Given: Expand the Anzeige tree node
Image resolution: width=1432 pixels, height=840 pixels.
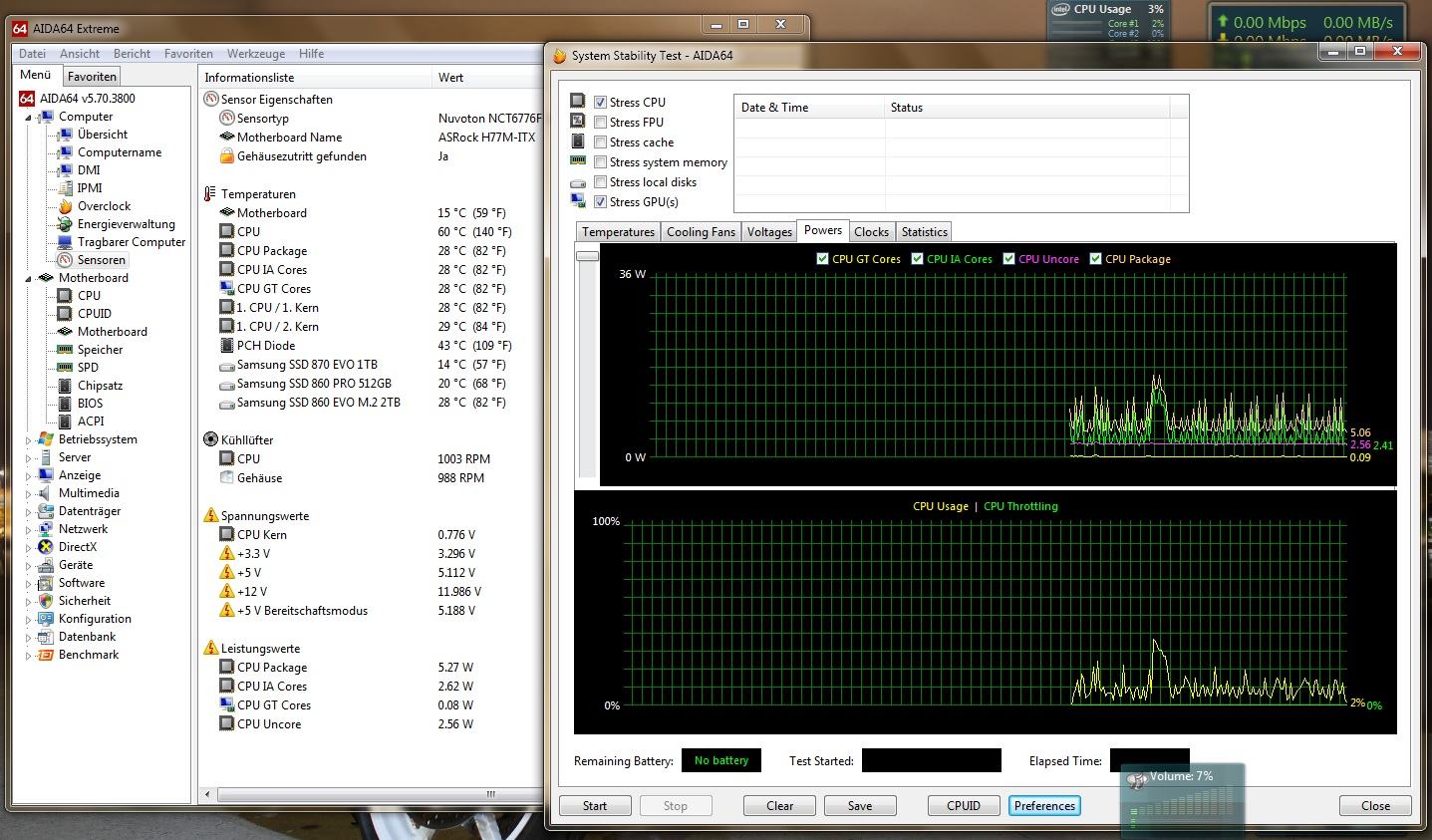Looking at the screenshot, I should 28,475.
